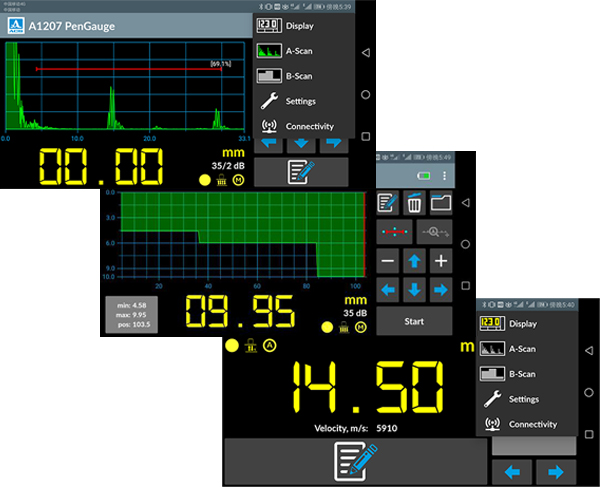Tap the left arrow in B-Scan controls
The image size is (600, 487).
coord(388,290)
